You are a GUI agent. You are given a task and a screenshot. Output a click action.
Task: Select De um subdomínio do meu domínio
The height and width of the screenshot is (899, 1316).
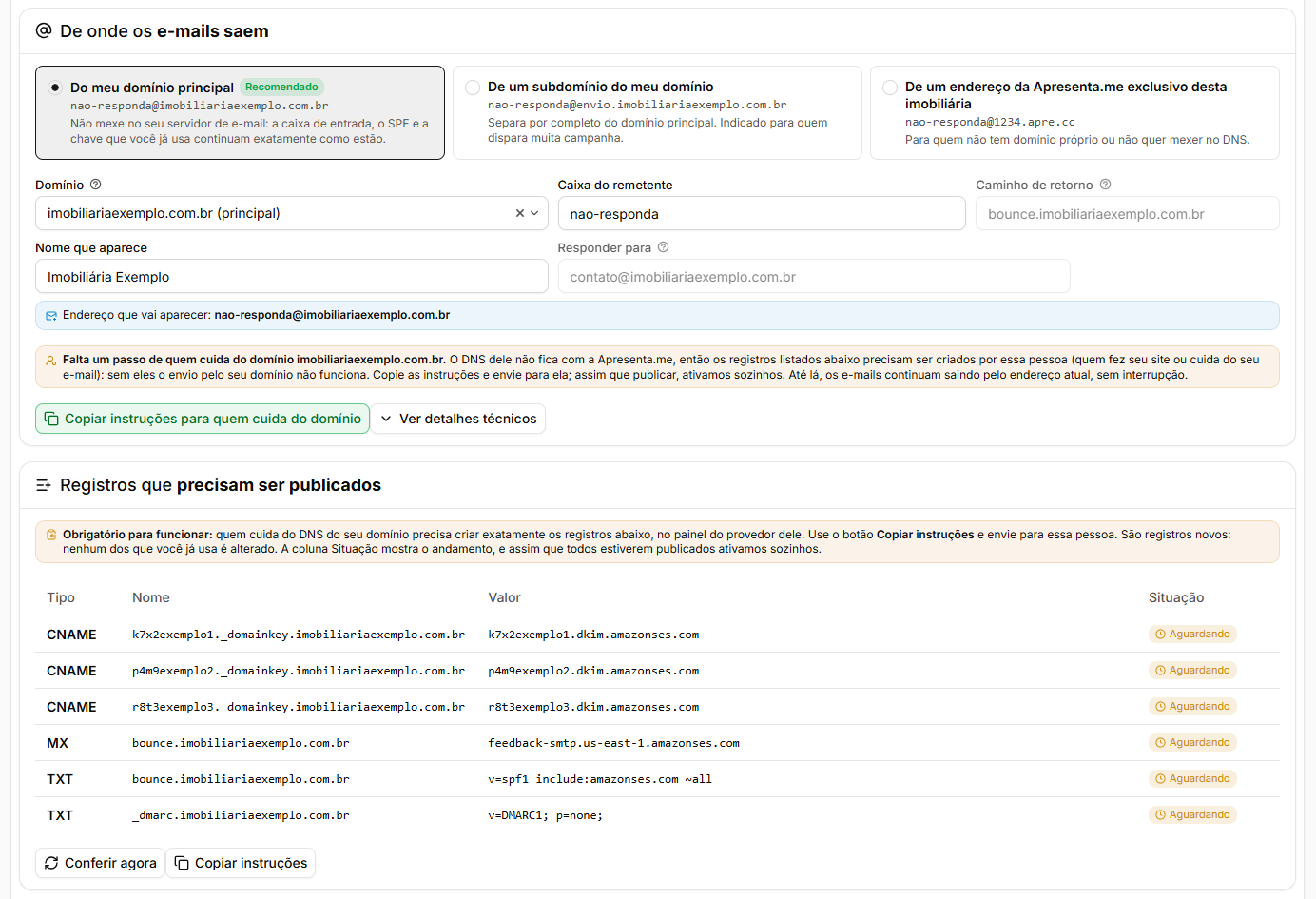657,112
